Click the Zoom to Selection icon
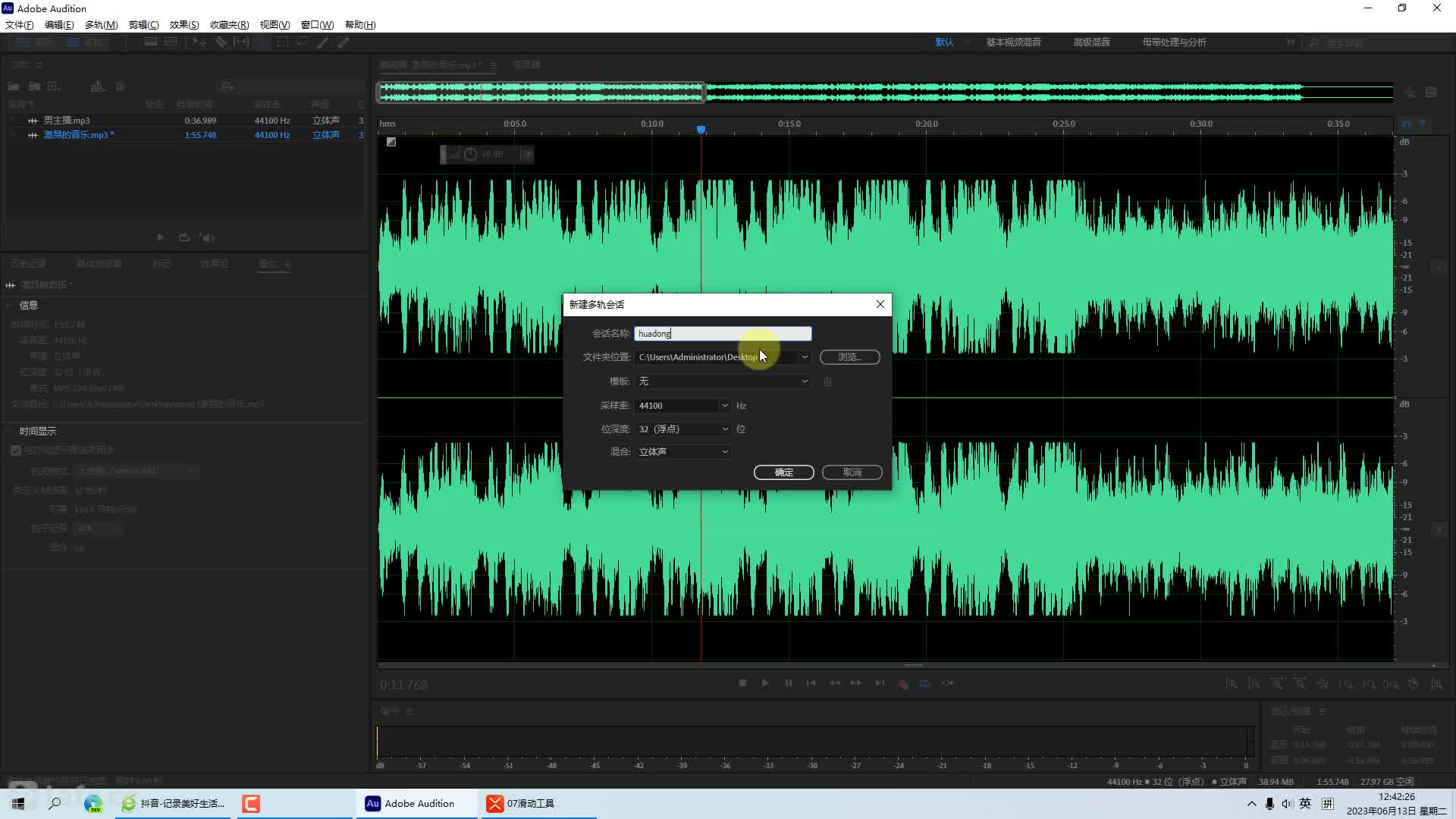This screenshot has height=819, width=1456. coord(1392,684)
